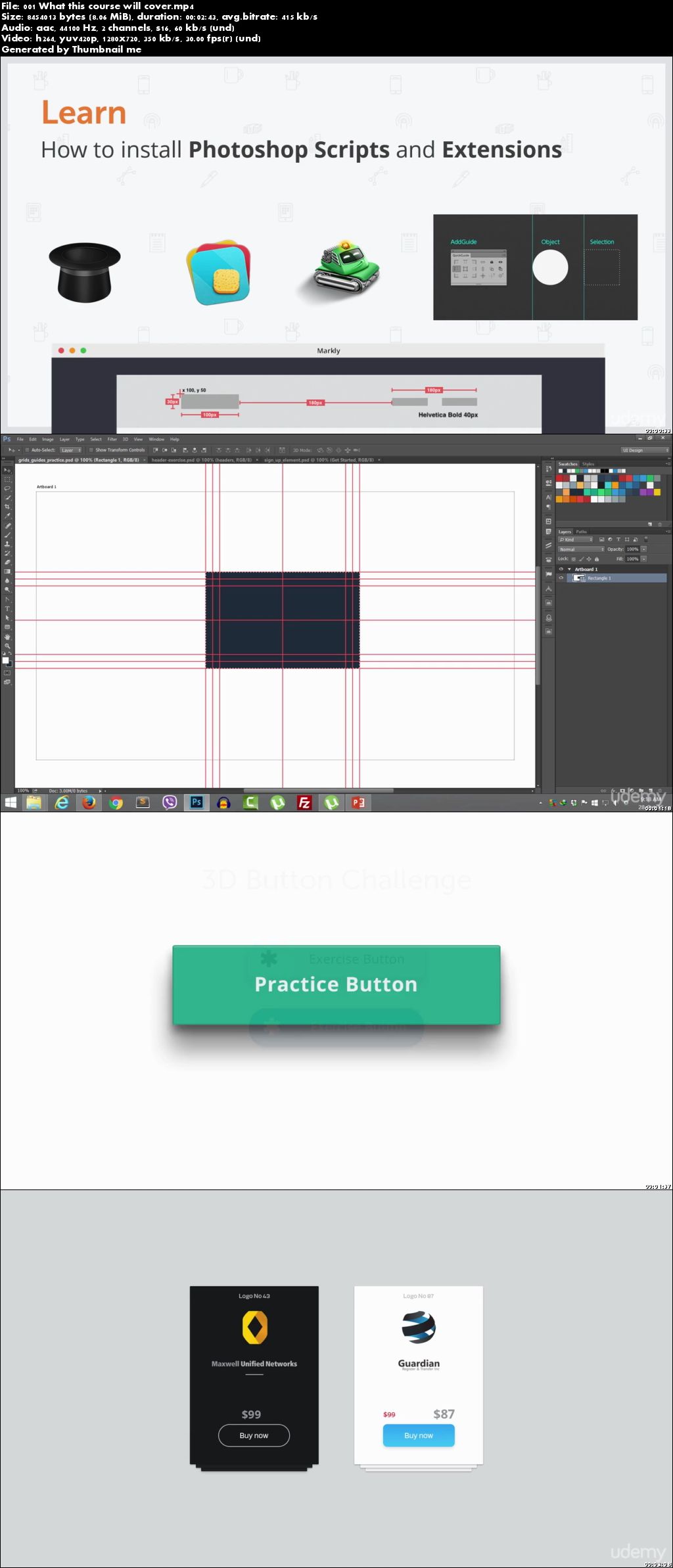Click the green Practice Button
This screenshot has width=673, height=1568.
click(x=336, y=984)
